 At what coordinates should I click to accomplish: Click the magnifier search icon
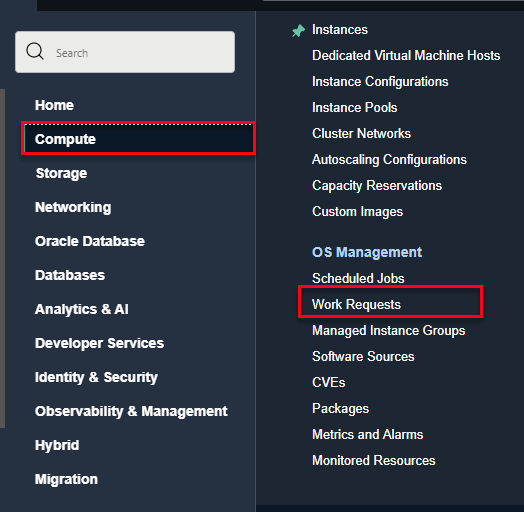point(35,51)
